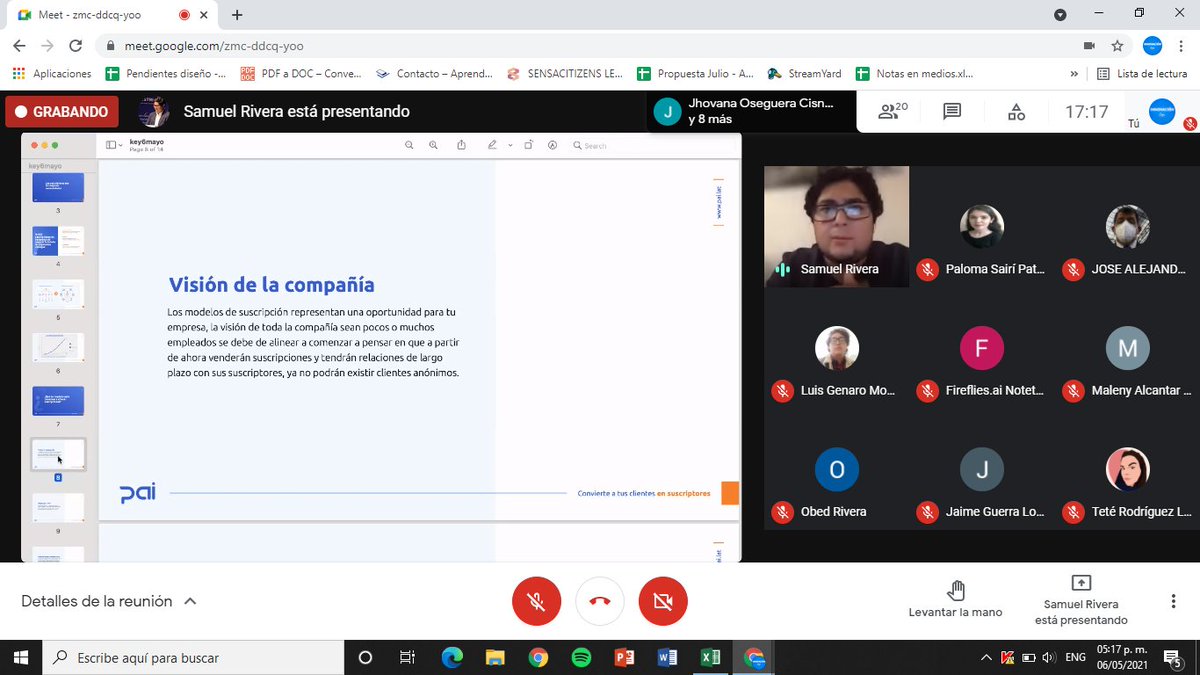
Task: Select the markup pen tool
Action: coord(492,145)
